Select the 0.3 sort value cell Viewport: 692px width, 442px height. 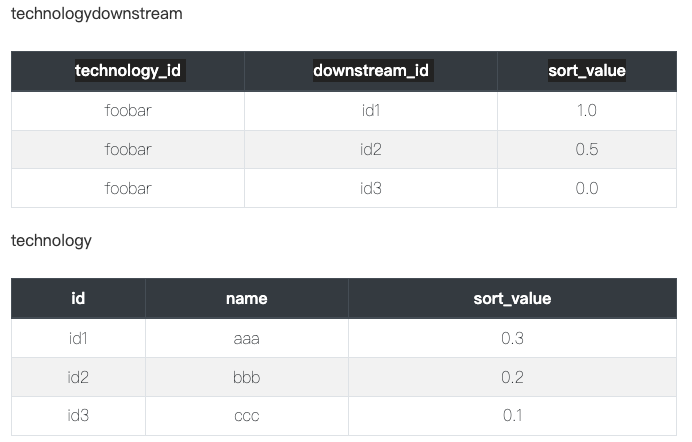coord(512,338)
